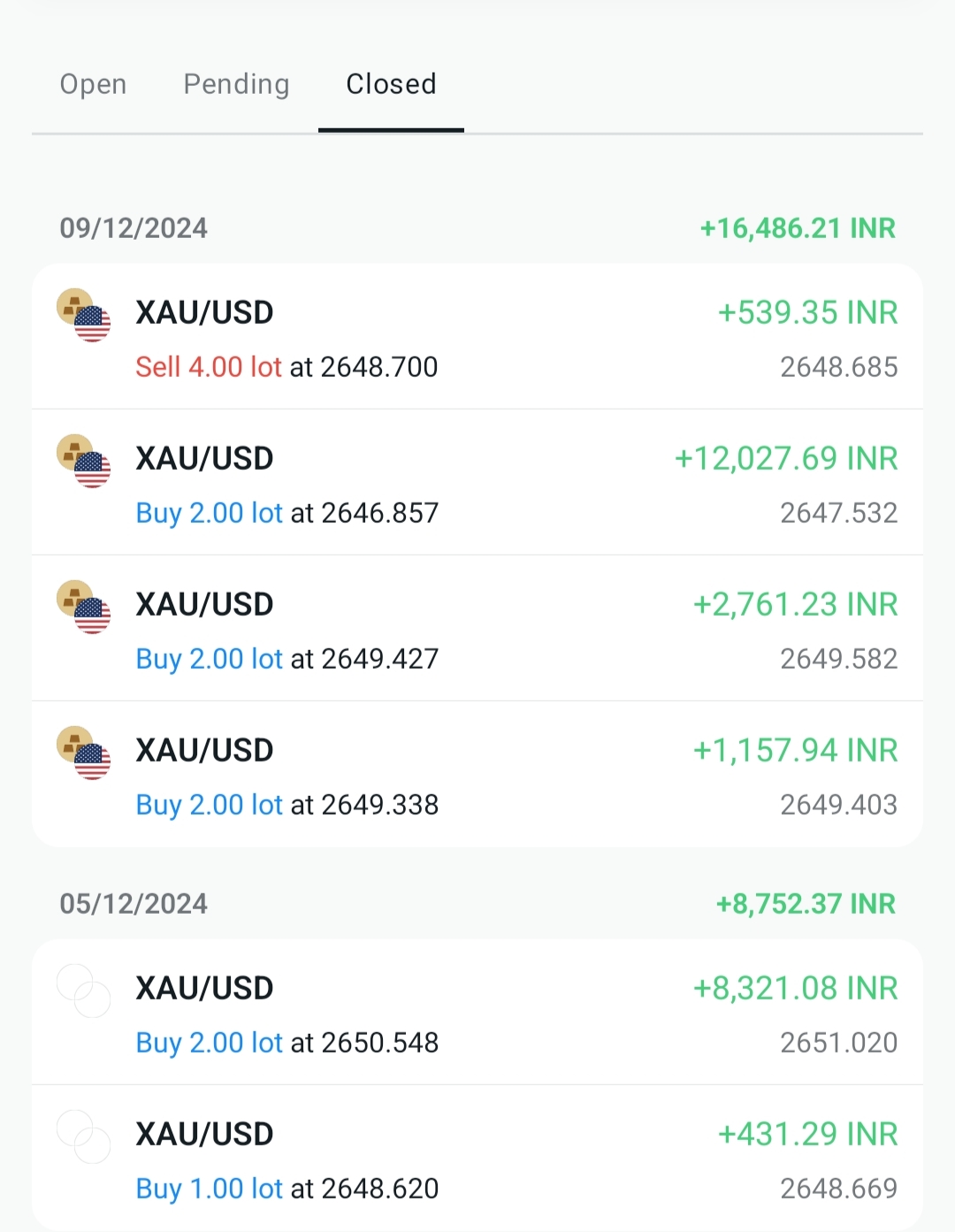Click the 05/12/2024 date header
This screenshot has height=1232, width=955.
pyautogui.click(x=134, y=904)
